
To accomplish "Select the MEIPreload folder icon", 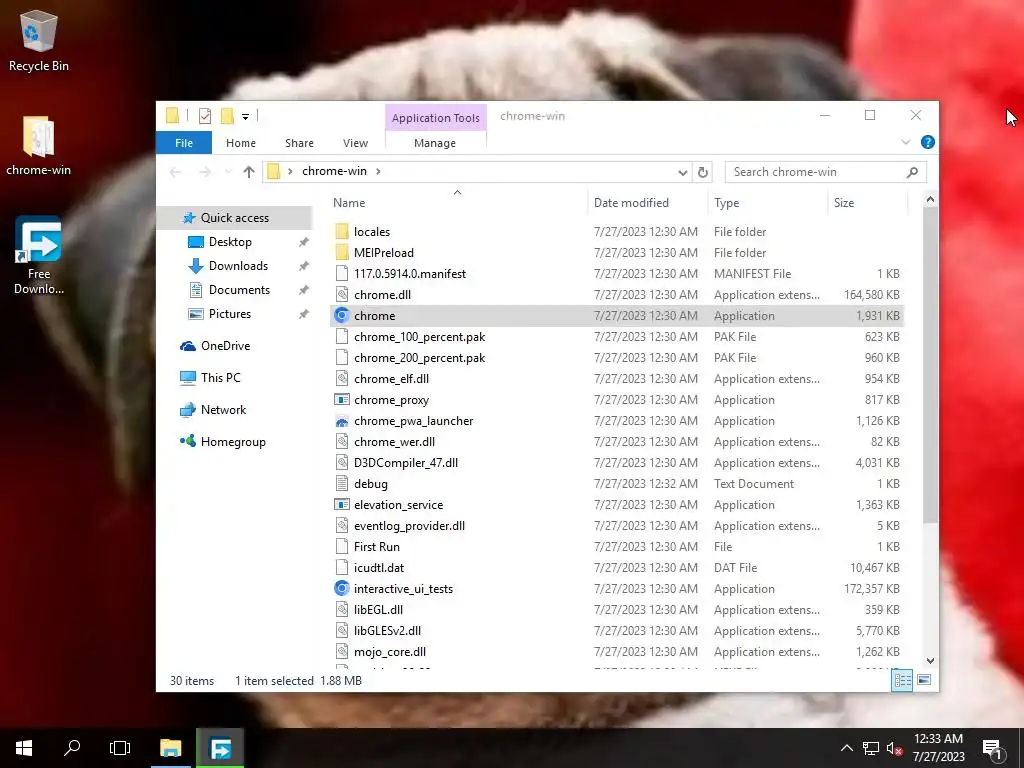I will 342,253.
